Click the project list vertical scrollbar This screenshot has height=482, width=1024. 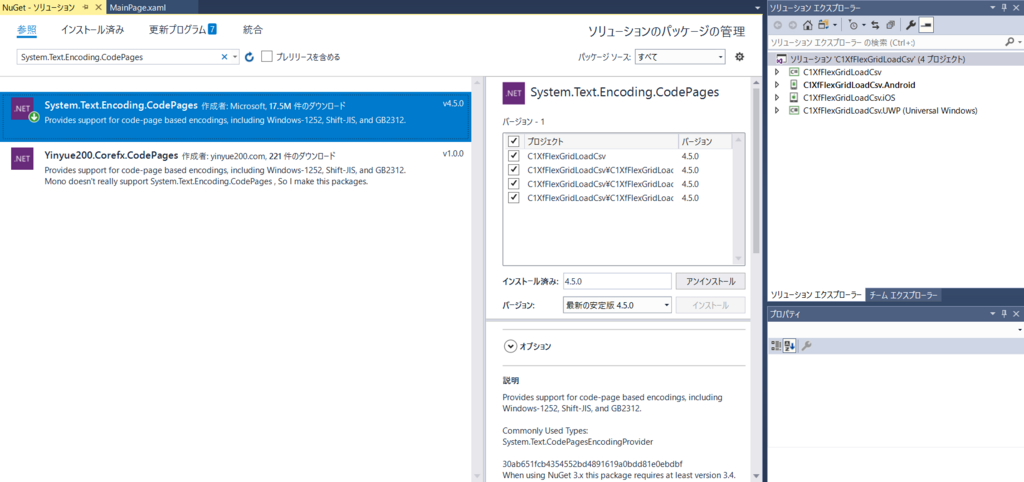[739, 199]
